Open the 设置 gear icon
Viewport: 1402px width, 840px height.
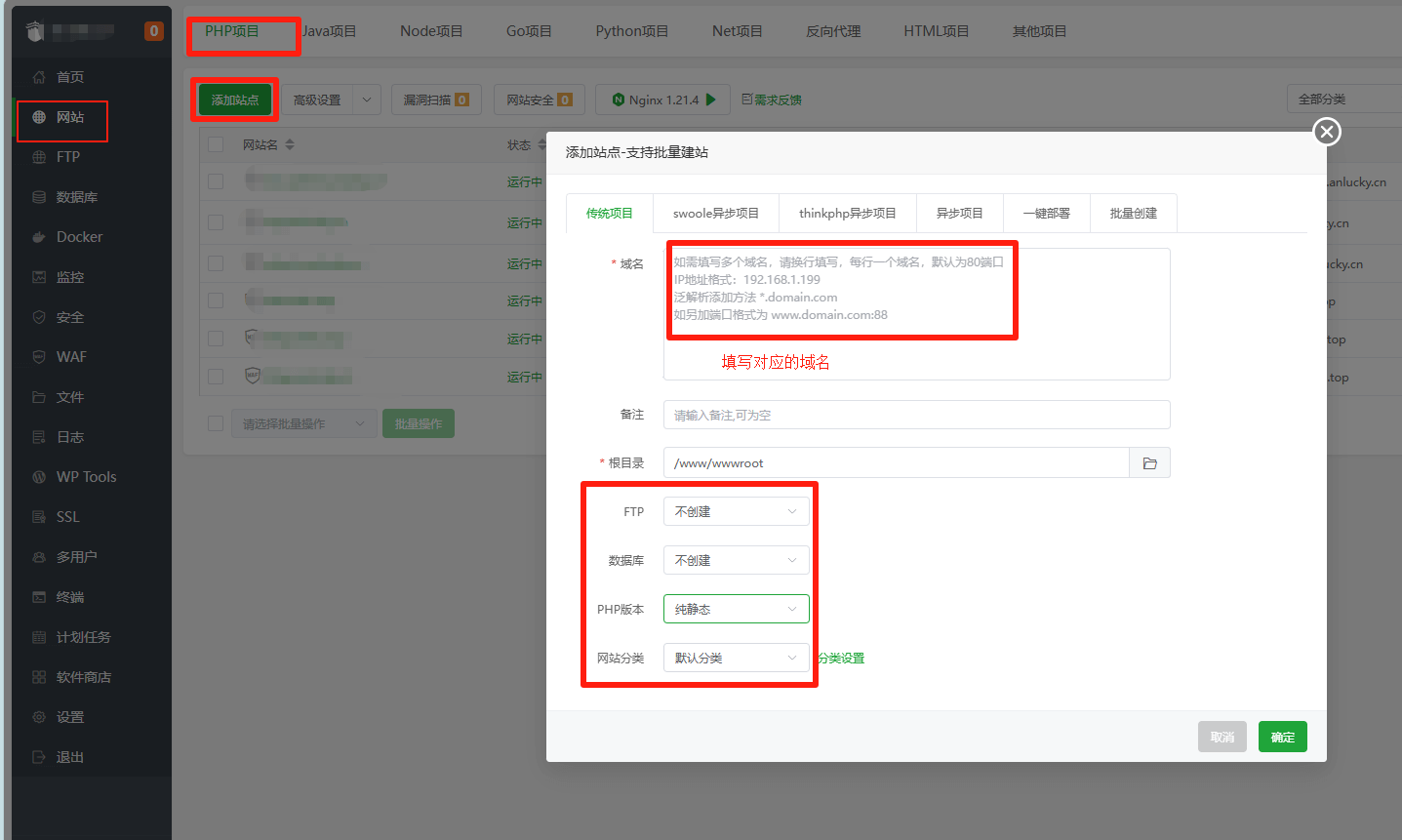(x=39, y=717)
